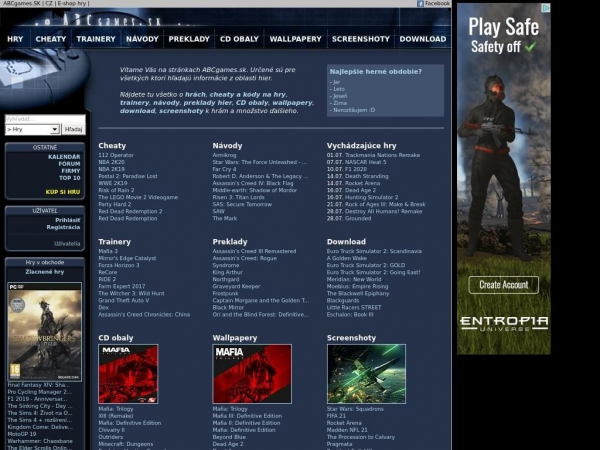Vote Jar in the poll

335,82
